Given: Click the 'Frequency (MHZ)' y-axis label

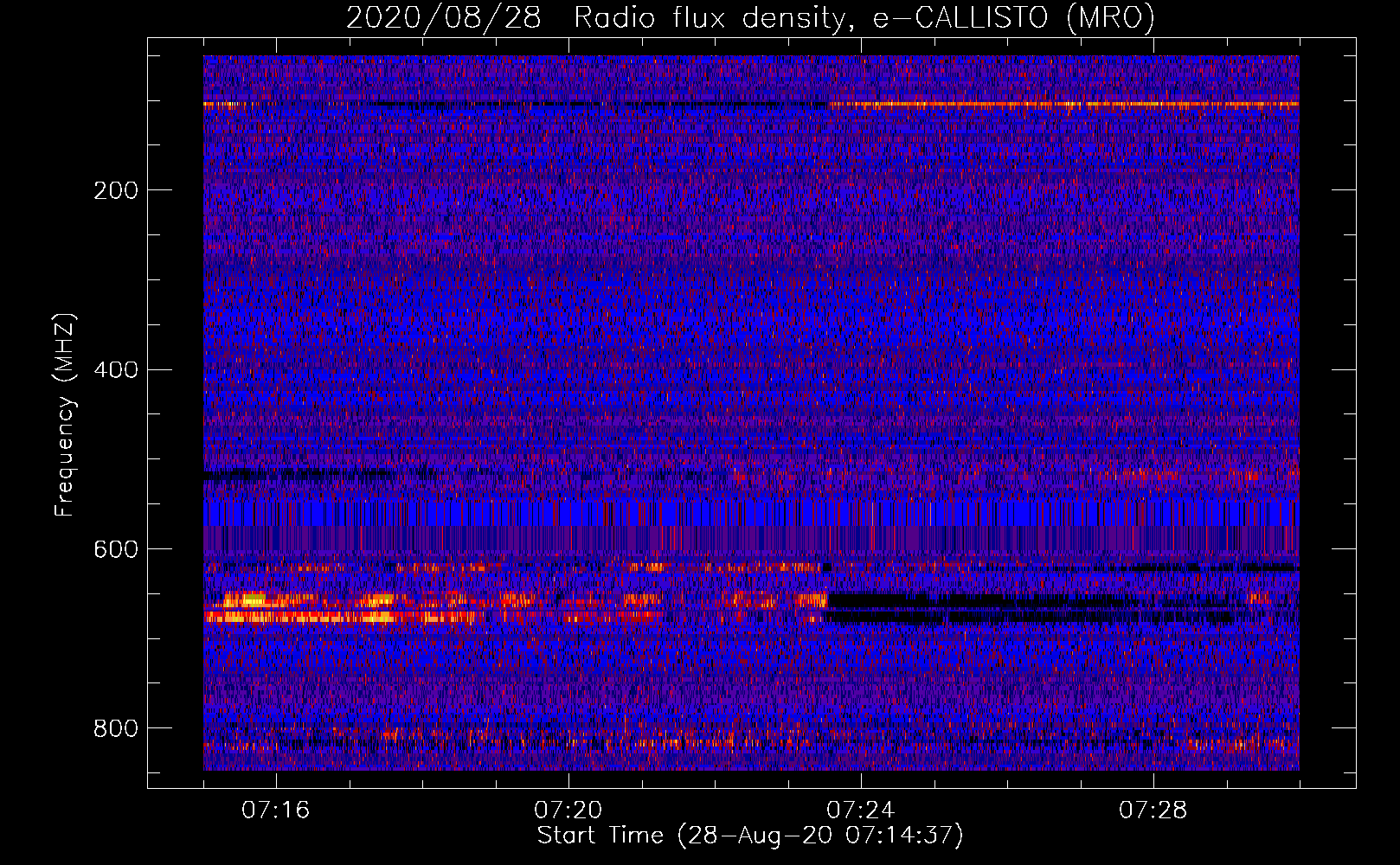Looking at the screenshot, I should pyautogui.click(x=65, y=415).
